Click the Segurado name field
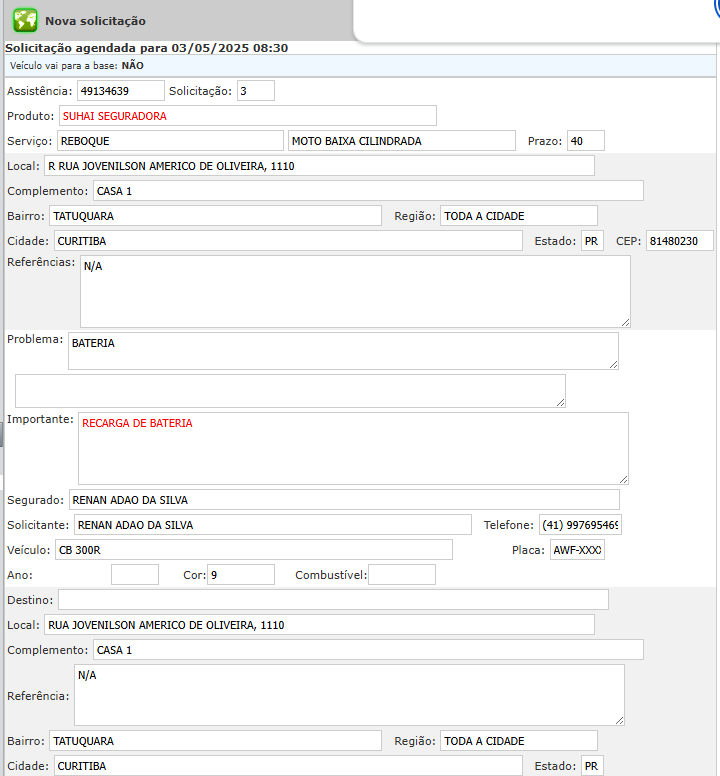Viewport: 720px width, 776px height. pos(343,500)
